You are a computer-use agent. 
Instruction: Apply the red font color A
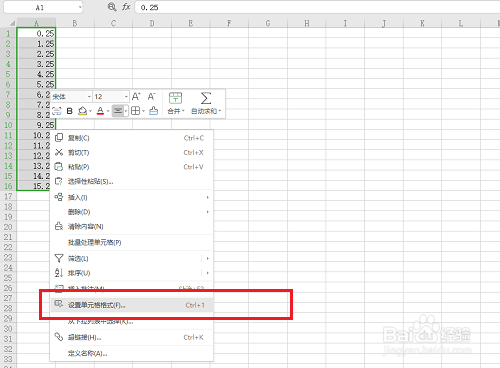100,111
